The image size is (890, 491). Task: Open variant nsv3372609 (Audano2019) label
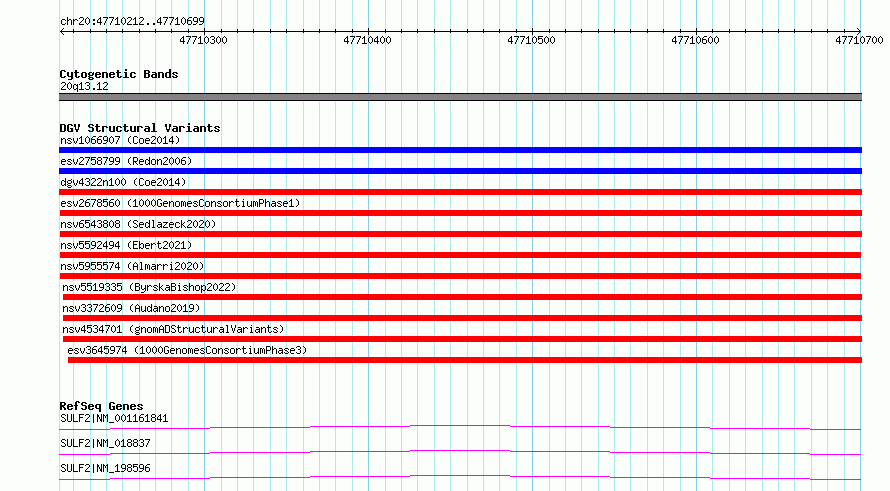(131, 308)
